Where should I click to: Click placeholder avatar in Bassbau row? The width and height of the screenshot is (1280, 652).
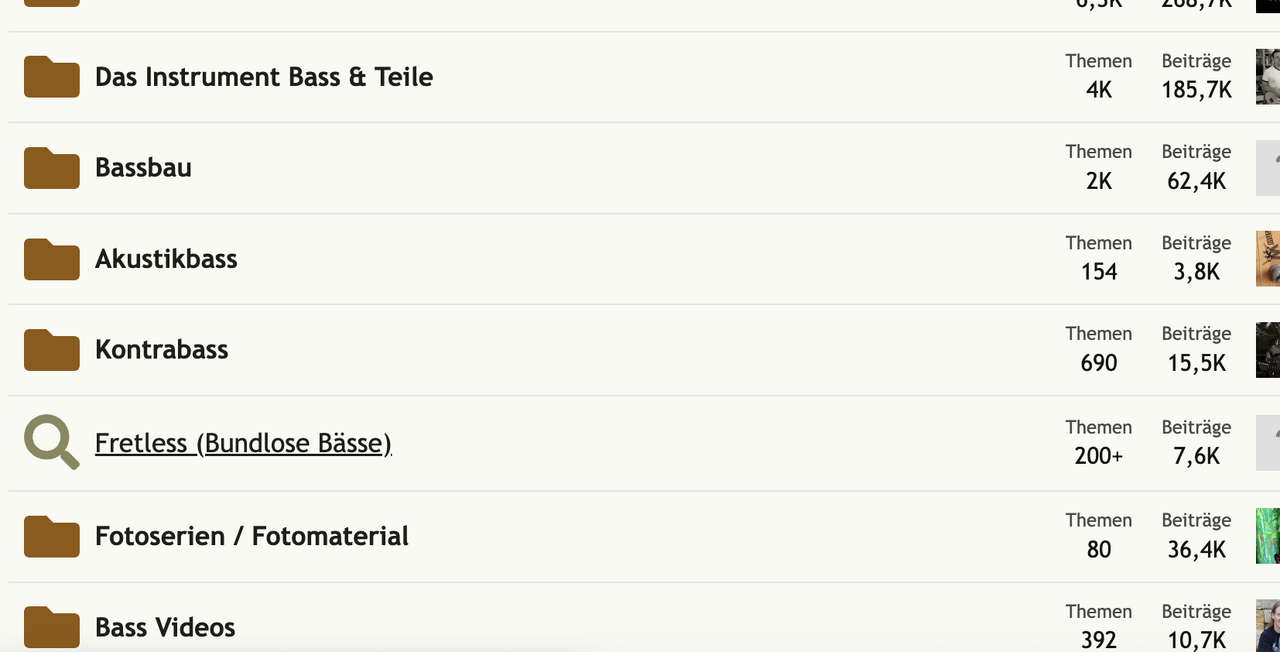click(1268, 168)
